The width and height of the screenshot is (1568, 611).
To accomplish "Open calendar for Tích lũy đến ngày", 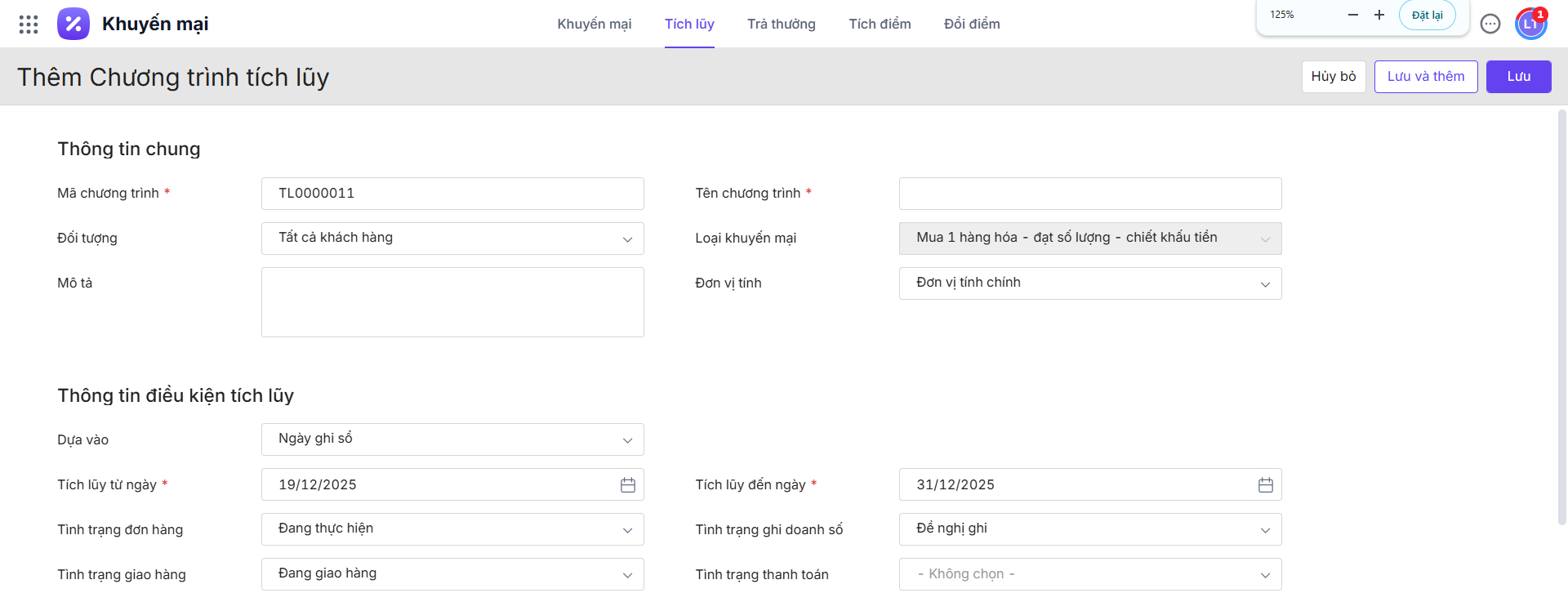I will tap(1265, 485).
